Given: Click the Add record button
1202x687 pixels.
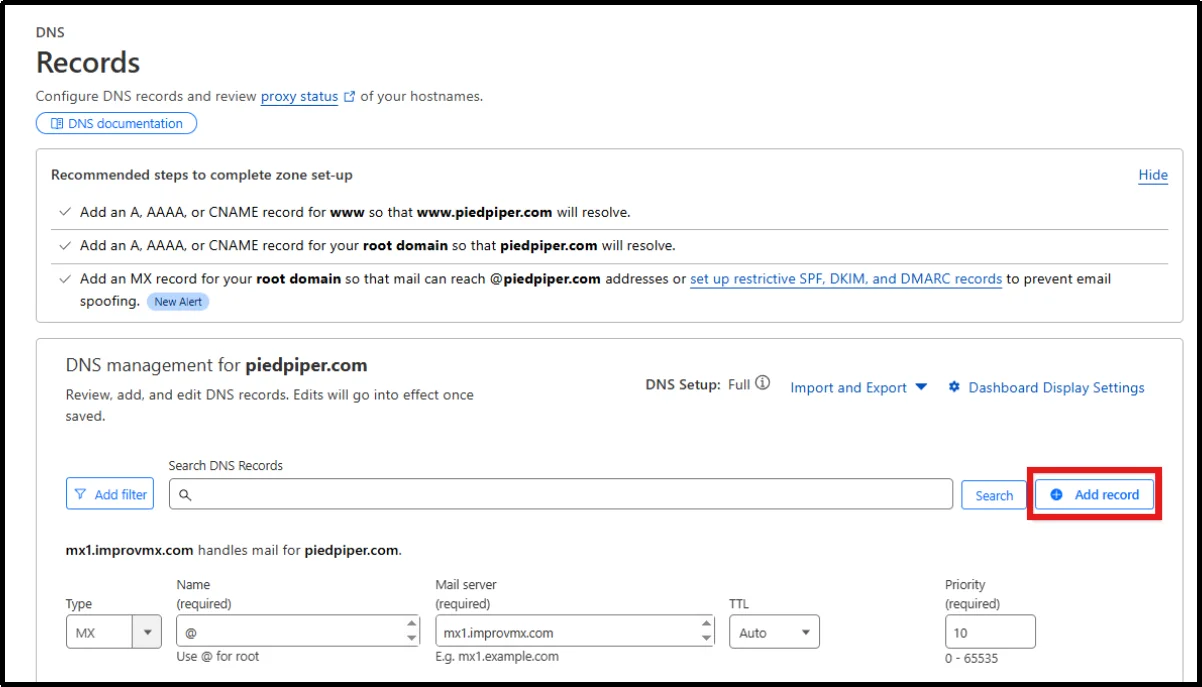Looking at the screenshot, I should [1094, 494].
